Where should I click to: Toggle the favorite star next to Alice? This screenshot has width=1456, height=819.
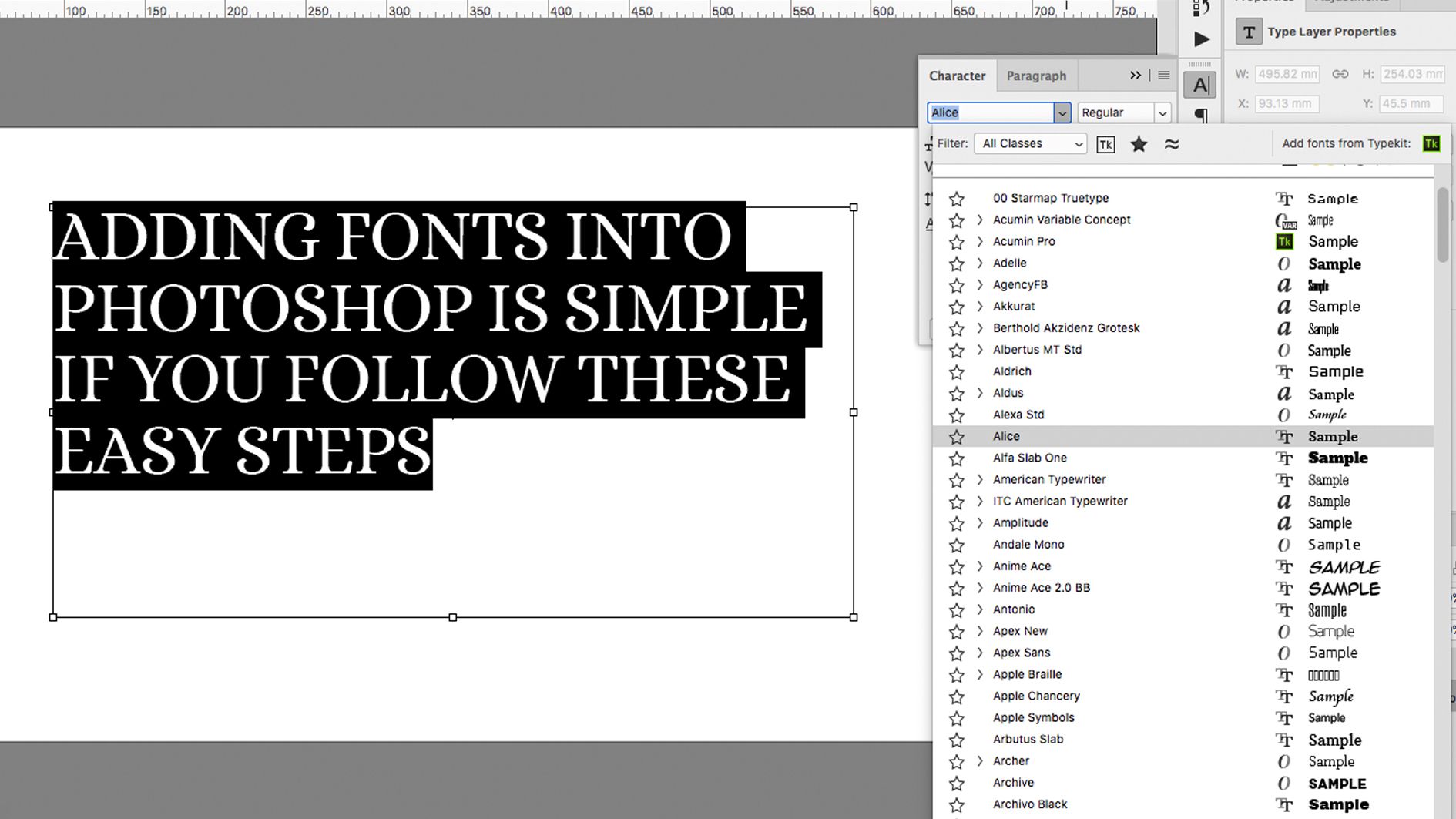pyautogui.click(x=957, y=436)
